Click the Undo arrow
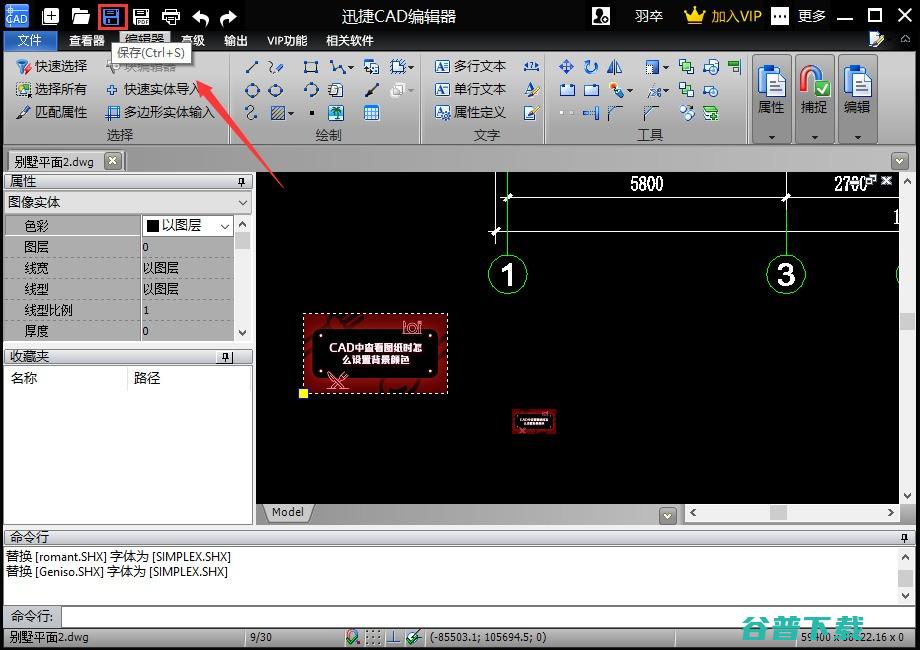 tap(201, 18)
